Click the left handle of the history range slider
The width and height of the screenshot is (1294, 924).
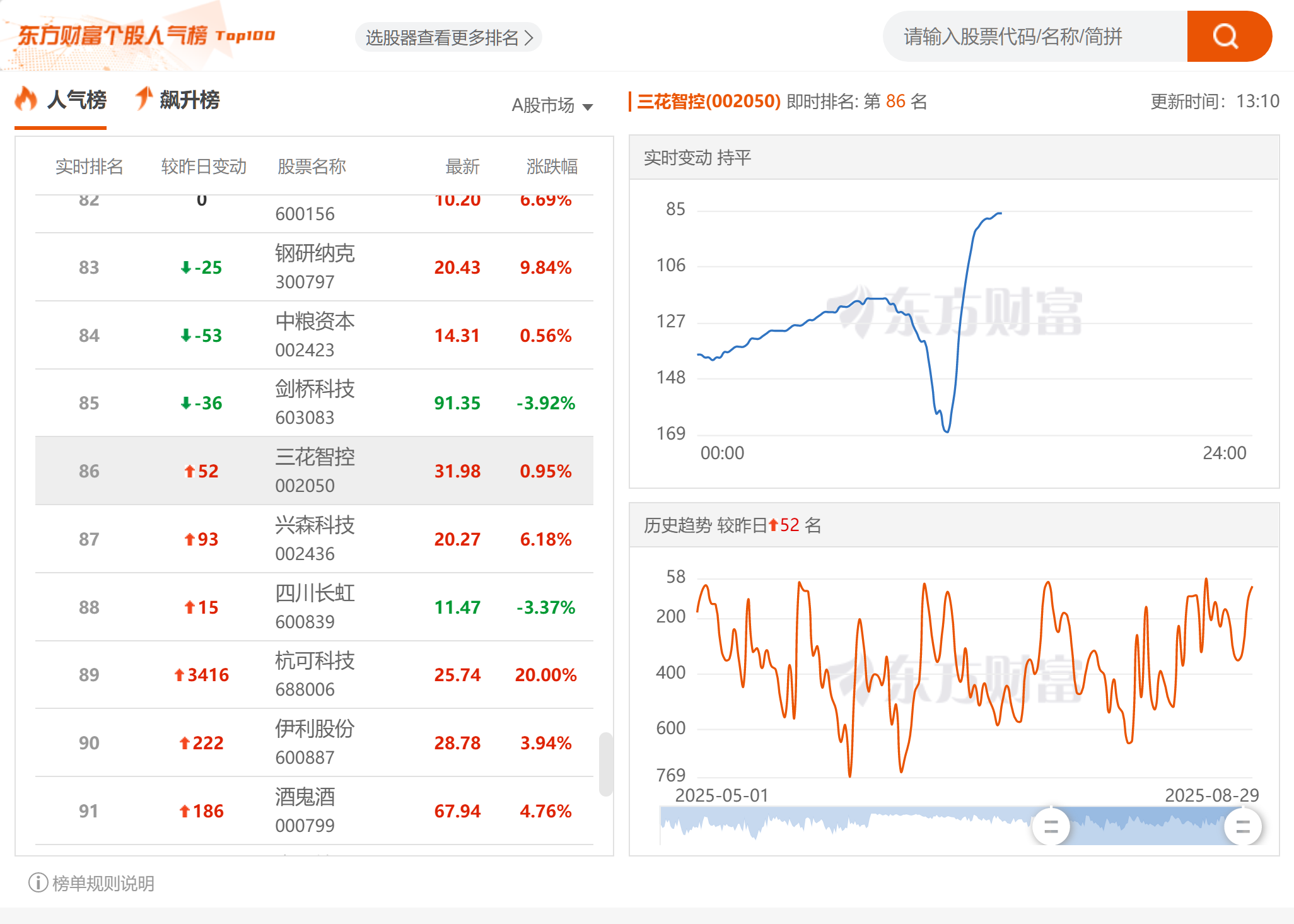tap(1051, 826)
